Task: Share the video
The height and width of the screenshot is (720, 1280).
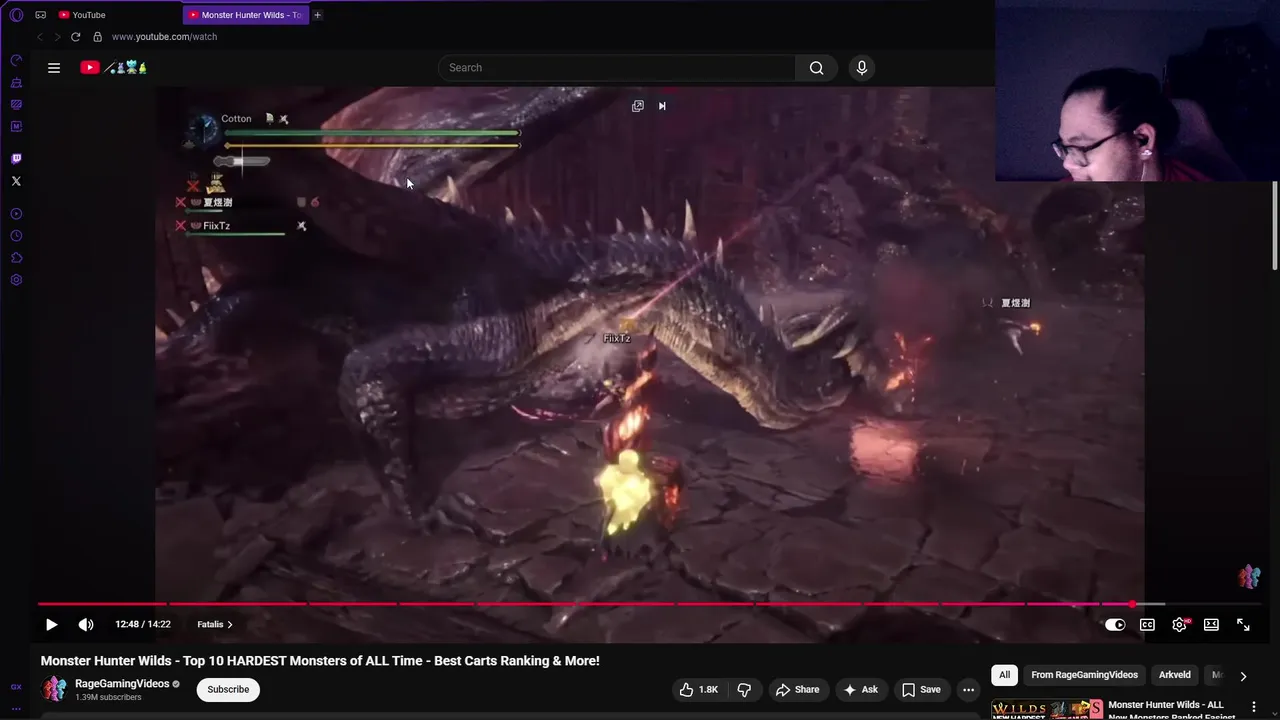Action: point(797,689)
